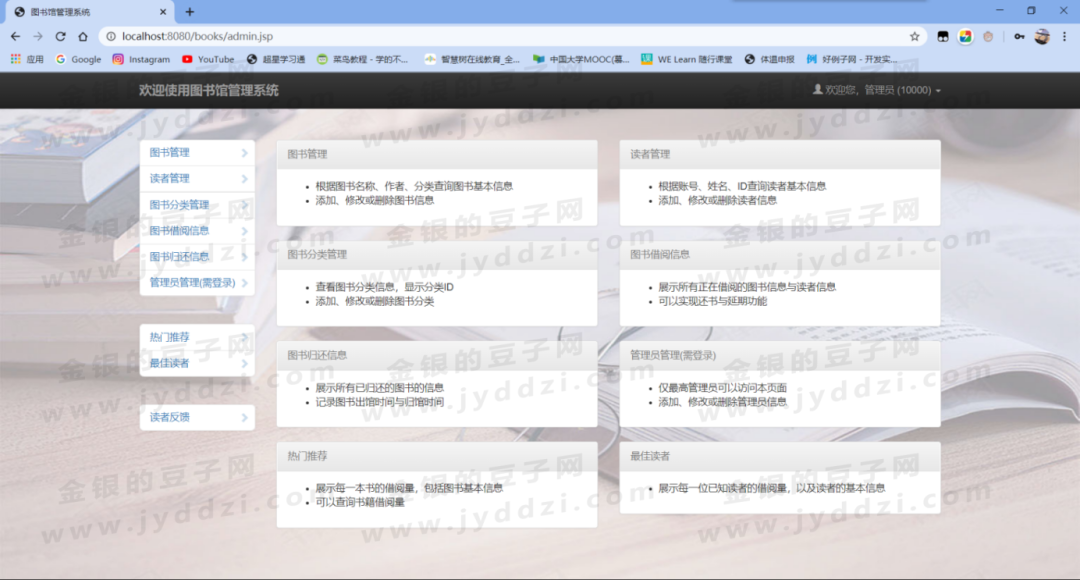Open a new tab with plus button
The width and height of the screenshot is (1080, 580).
click(x=189, y=12)
